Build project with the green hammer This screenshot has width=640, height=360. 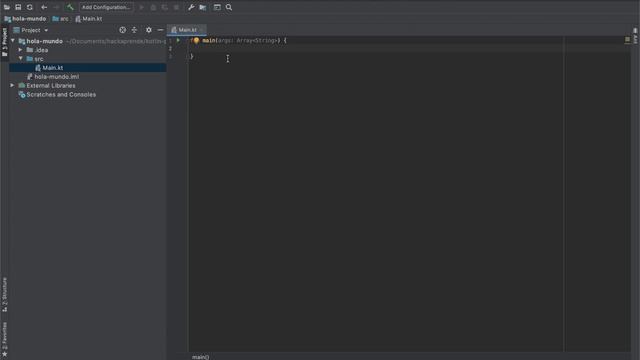click(70, 7)
